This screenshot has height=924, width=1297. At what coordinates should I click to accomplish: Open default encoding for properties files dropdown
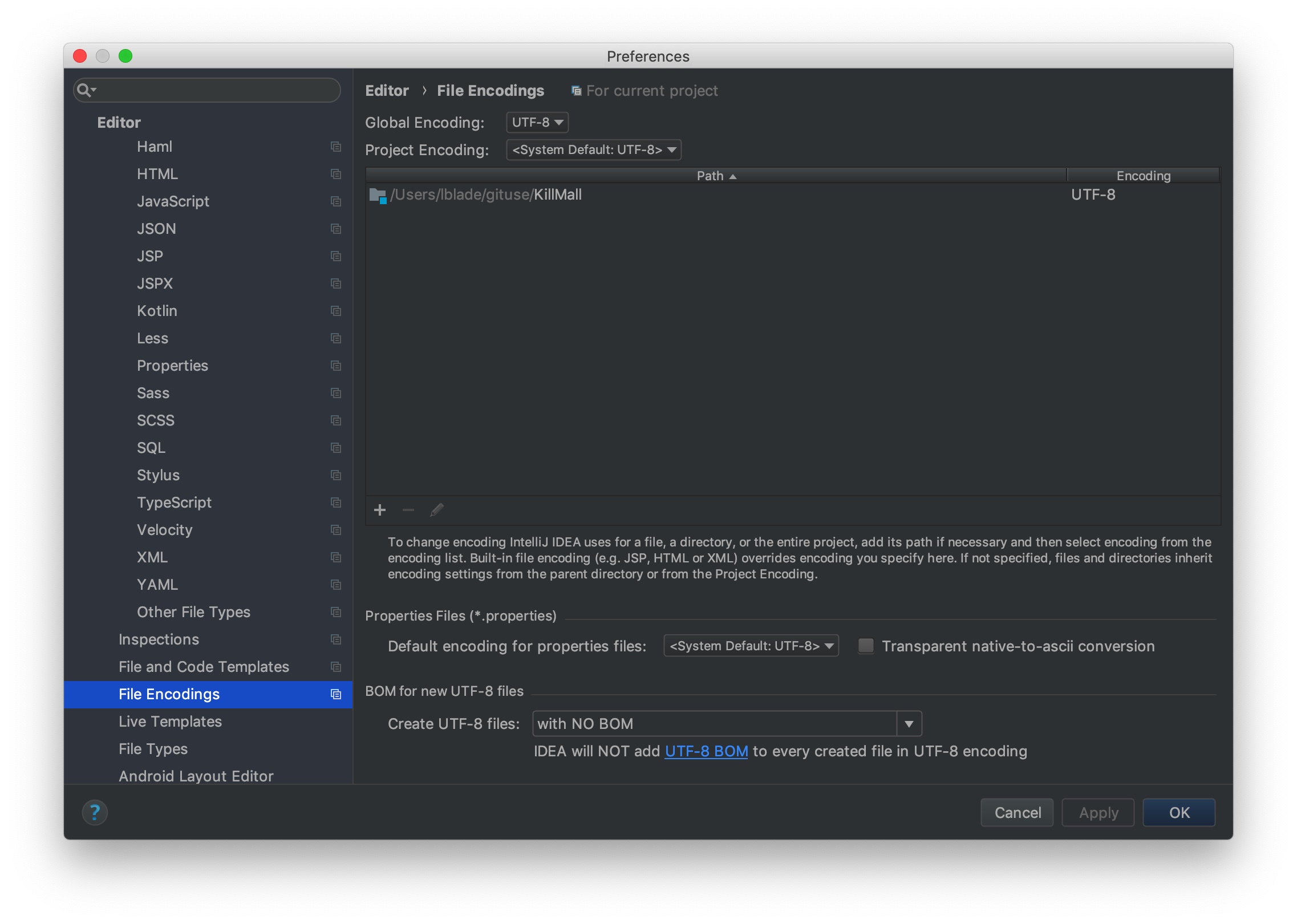(x=751, y=646)
